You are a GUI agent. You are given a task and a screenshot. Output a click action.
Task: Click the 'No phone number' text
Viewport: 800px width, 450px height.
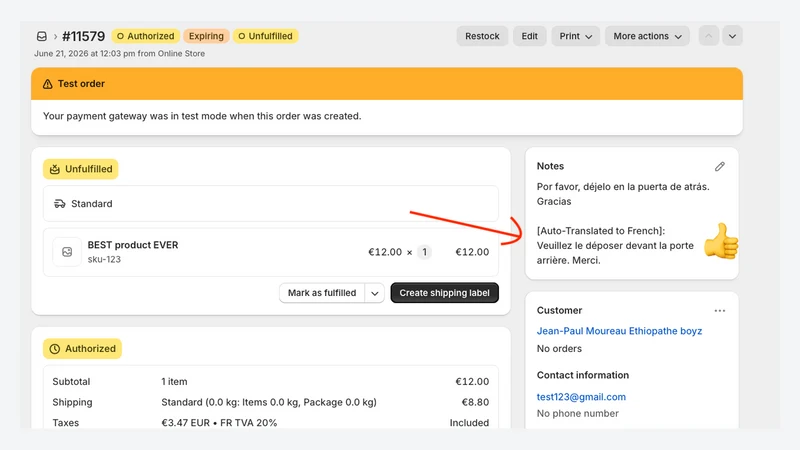coord(578,413)
